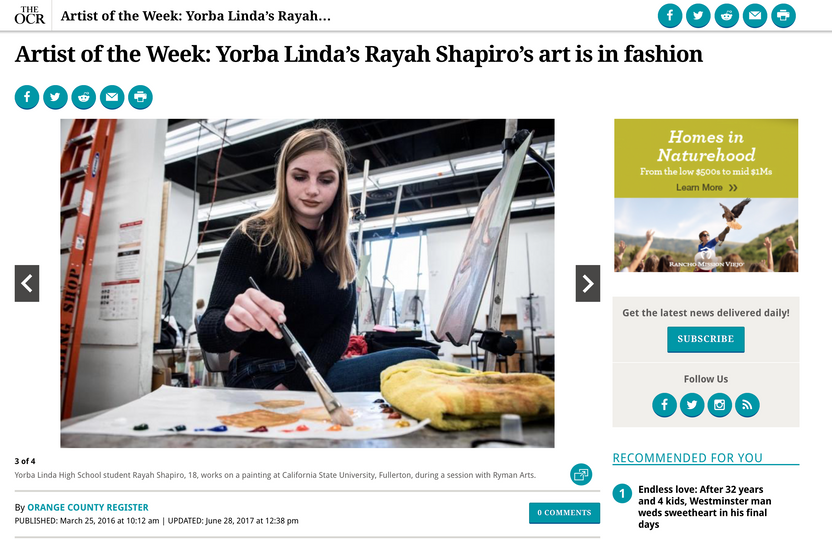
Task: Click Facebook share icon below the headline
Action: pos(27,97)
